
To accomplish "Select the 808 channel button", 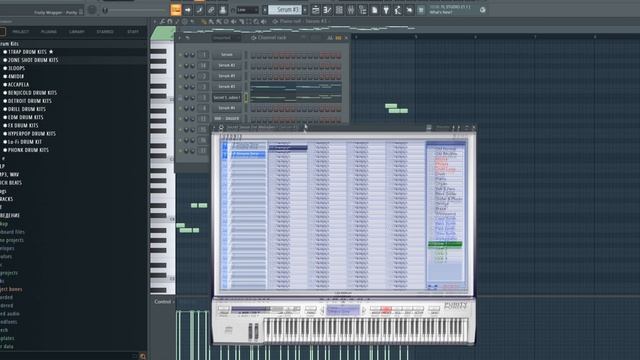I will pos(226,119).
